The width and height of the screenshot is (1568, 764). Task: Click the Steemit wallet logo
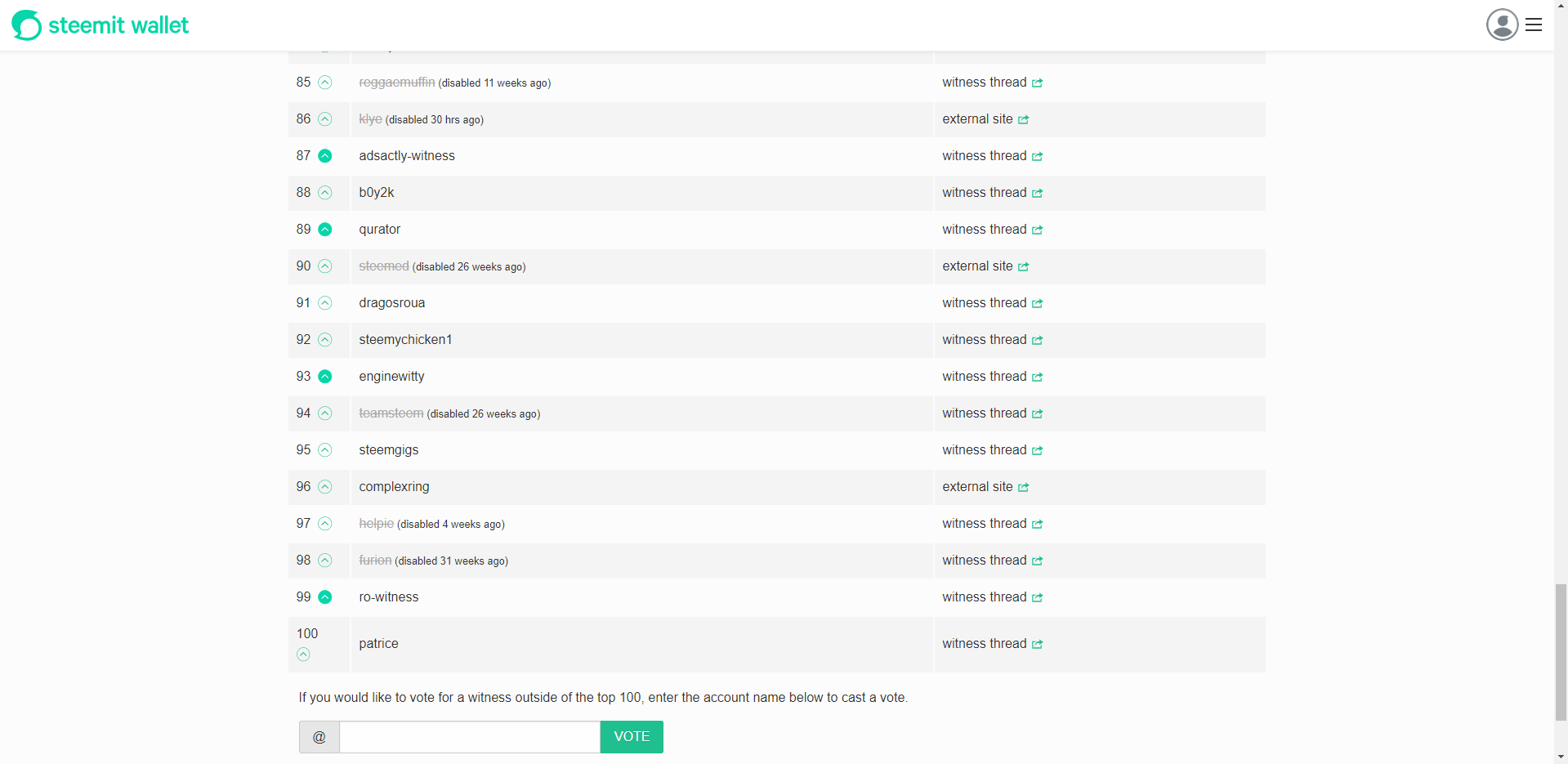100,25
